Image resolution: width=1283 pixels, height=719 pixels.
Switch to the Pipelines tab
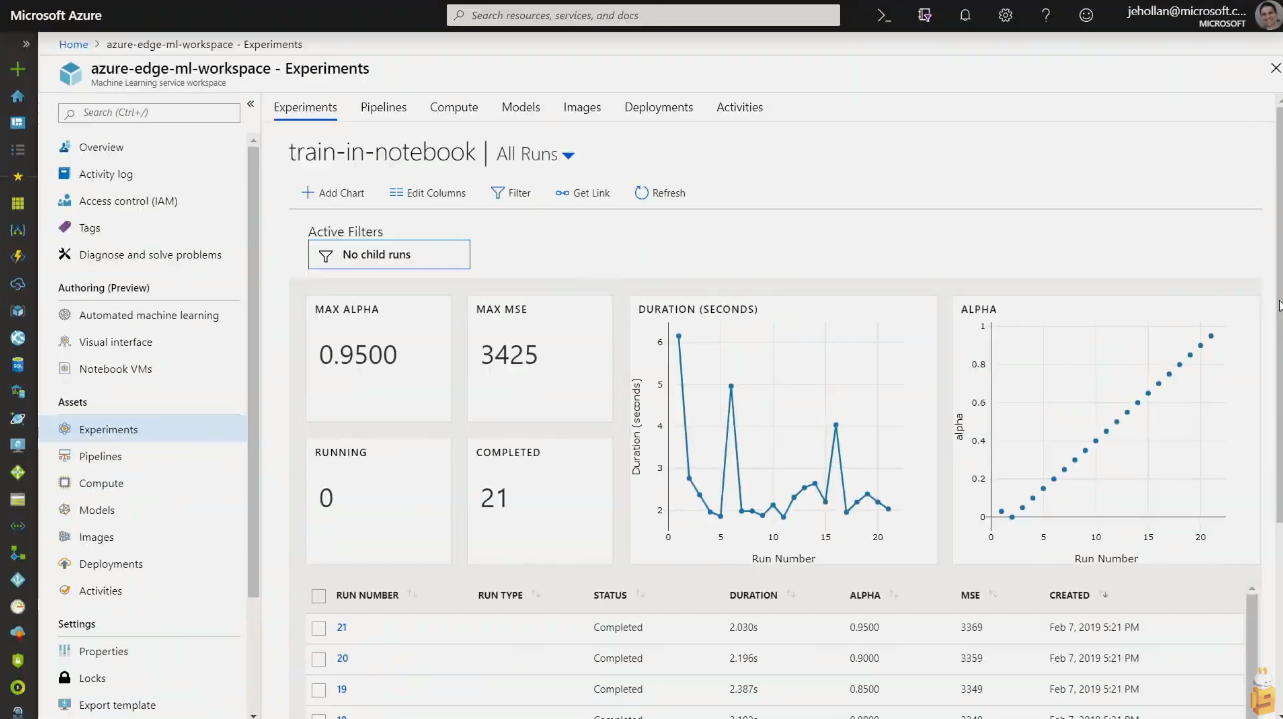point(383,107)
